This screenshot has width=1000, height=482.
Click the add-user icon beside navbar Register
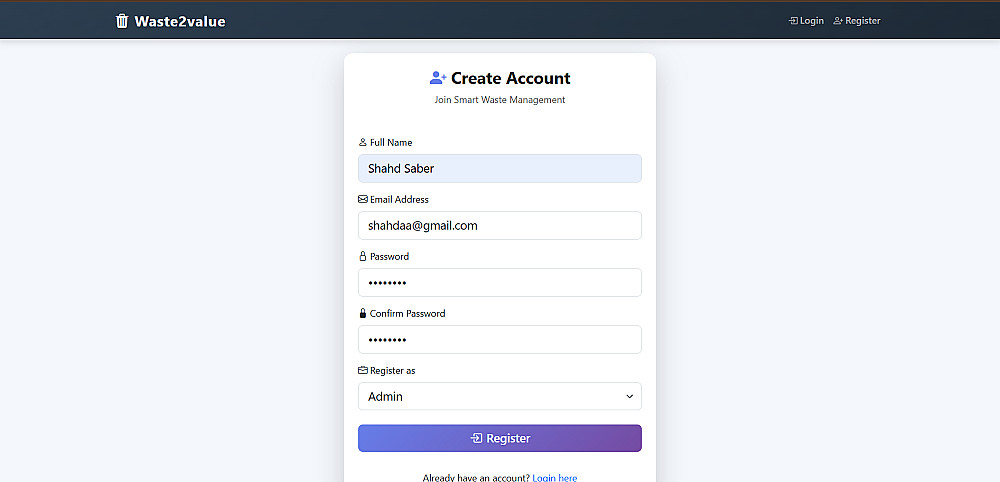[x=838, y=21]
